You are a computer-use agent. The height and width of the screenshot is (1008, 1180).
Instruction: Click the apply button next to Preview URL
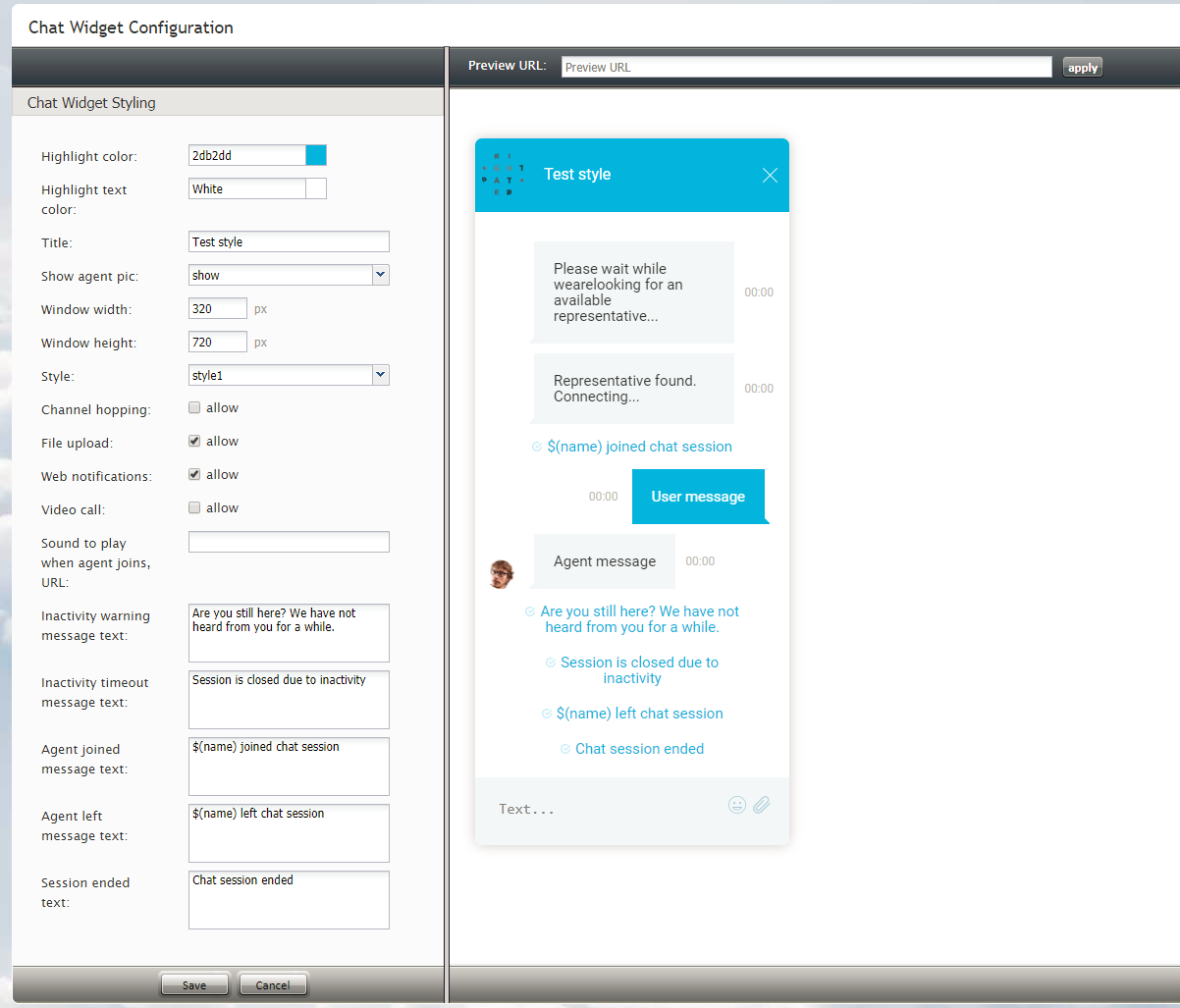point(1083,68)
